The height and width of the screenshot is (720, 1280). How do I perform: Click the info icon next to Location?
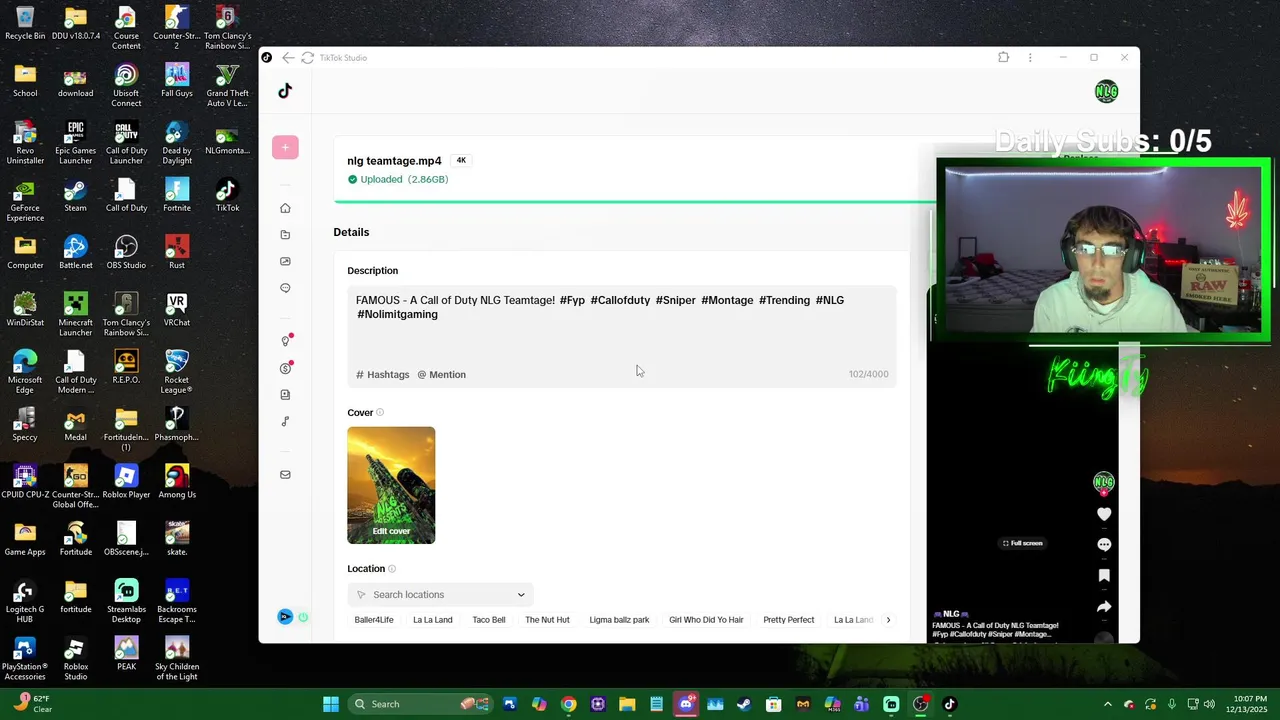point(392,569)
